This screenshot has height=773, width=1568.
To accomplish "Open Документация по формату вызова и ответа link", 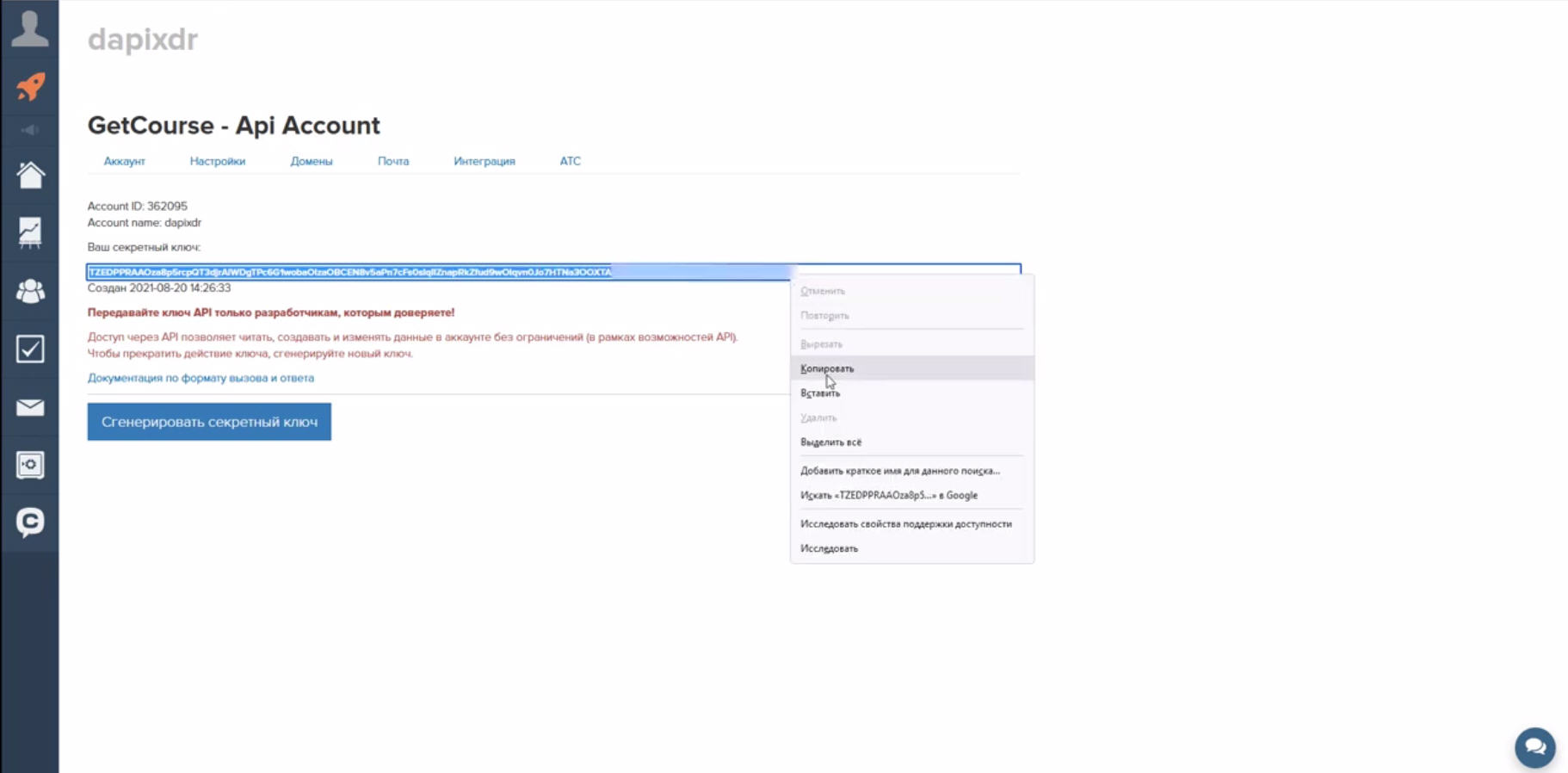I will [201, 378].
